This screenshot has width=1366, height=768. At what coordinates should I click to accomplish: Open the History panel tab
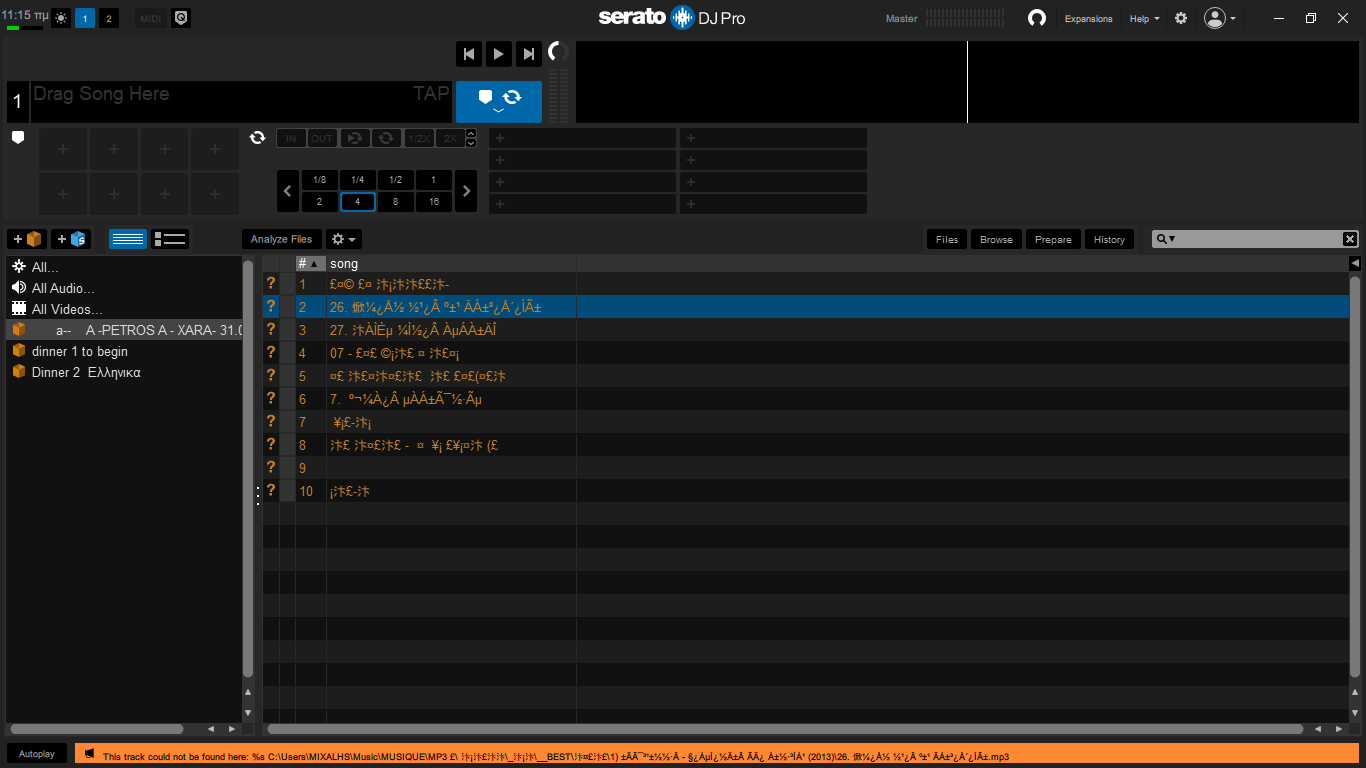(1109, 239)
